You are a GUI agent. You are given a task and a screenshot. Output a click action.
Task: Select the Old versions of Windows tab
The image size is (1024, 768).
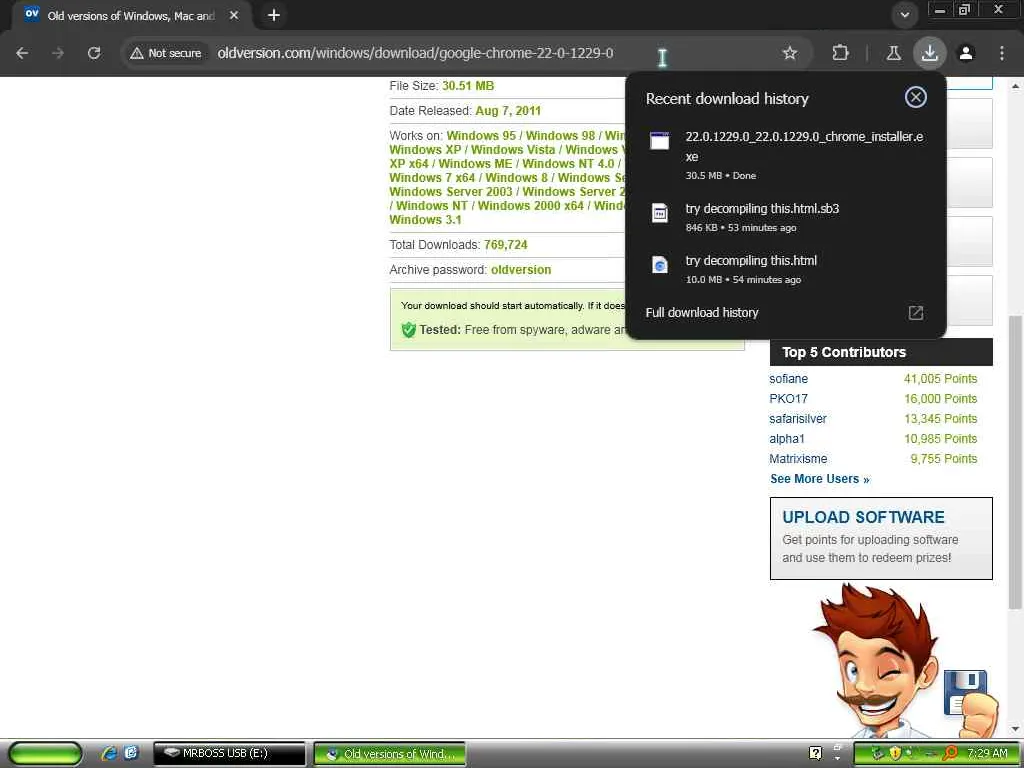point(131,15)
